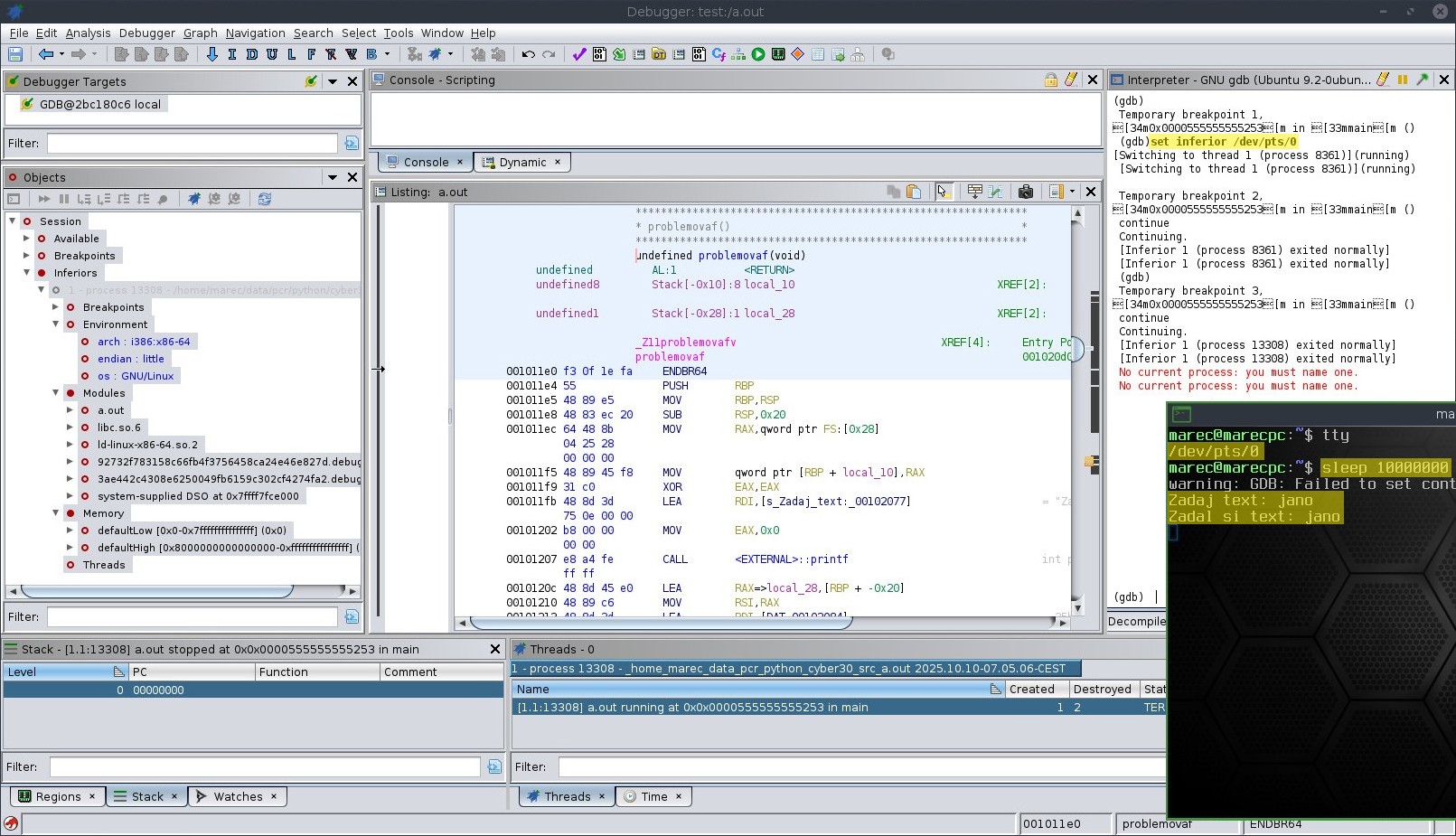Click the camera snapshot icon in Listing header
The image size is (1456, 836).
(1025, 192)
